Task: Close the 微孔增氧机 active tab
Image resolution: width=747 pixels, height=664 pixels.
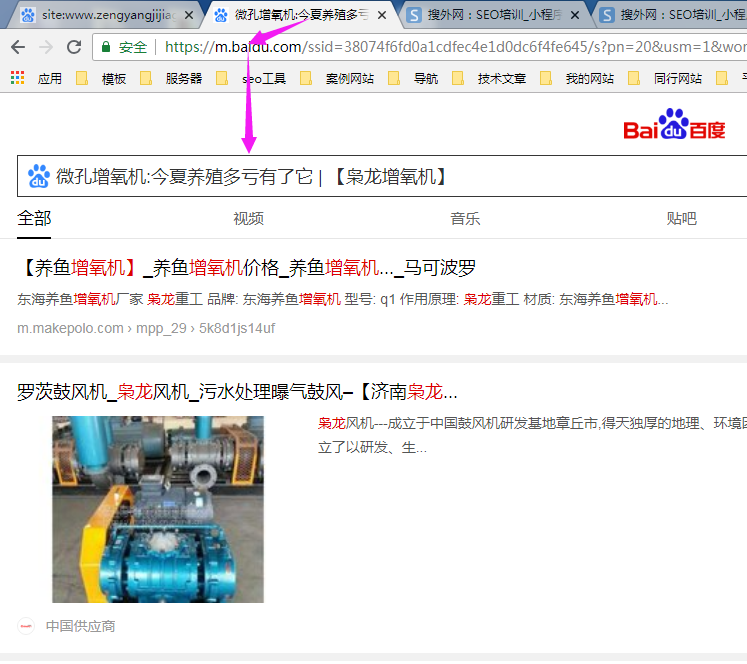Action: point(381,15)
